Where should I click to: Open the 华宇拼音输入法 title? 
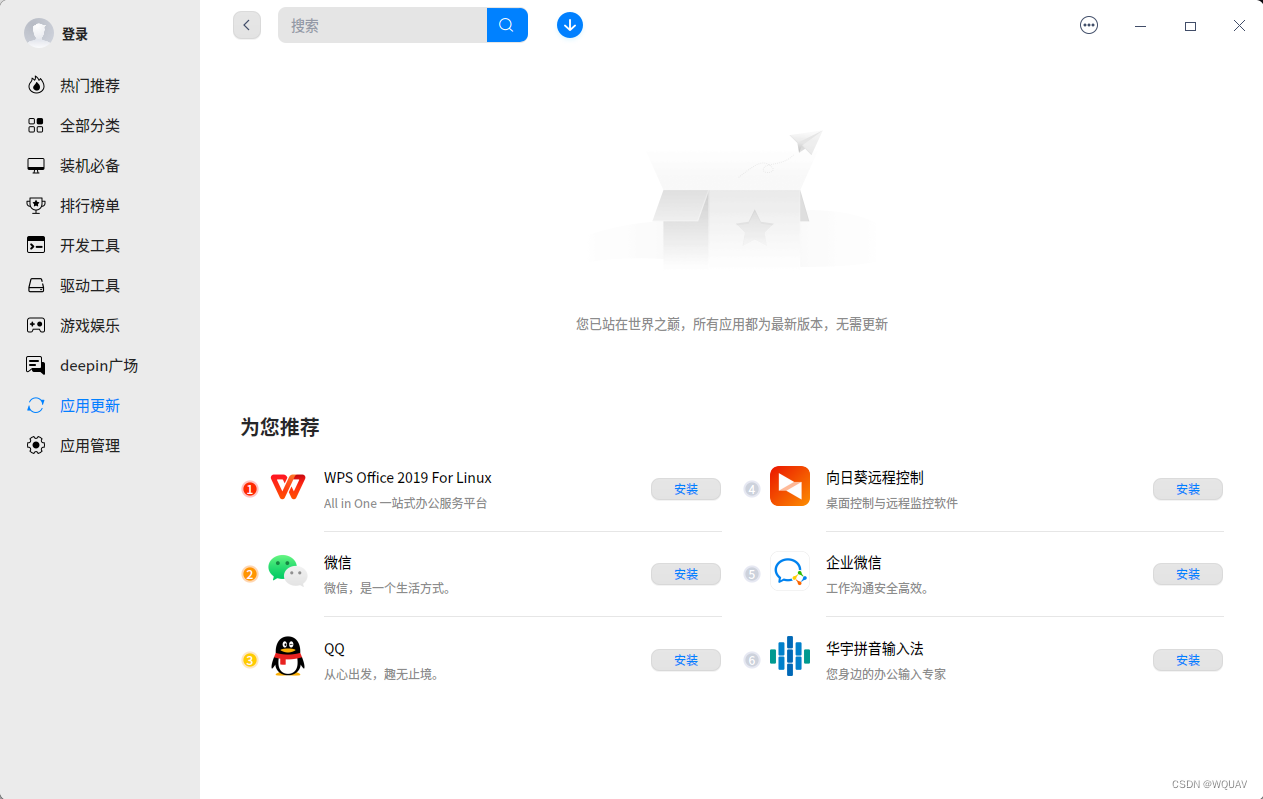point(875,649)
